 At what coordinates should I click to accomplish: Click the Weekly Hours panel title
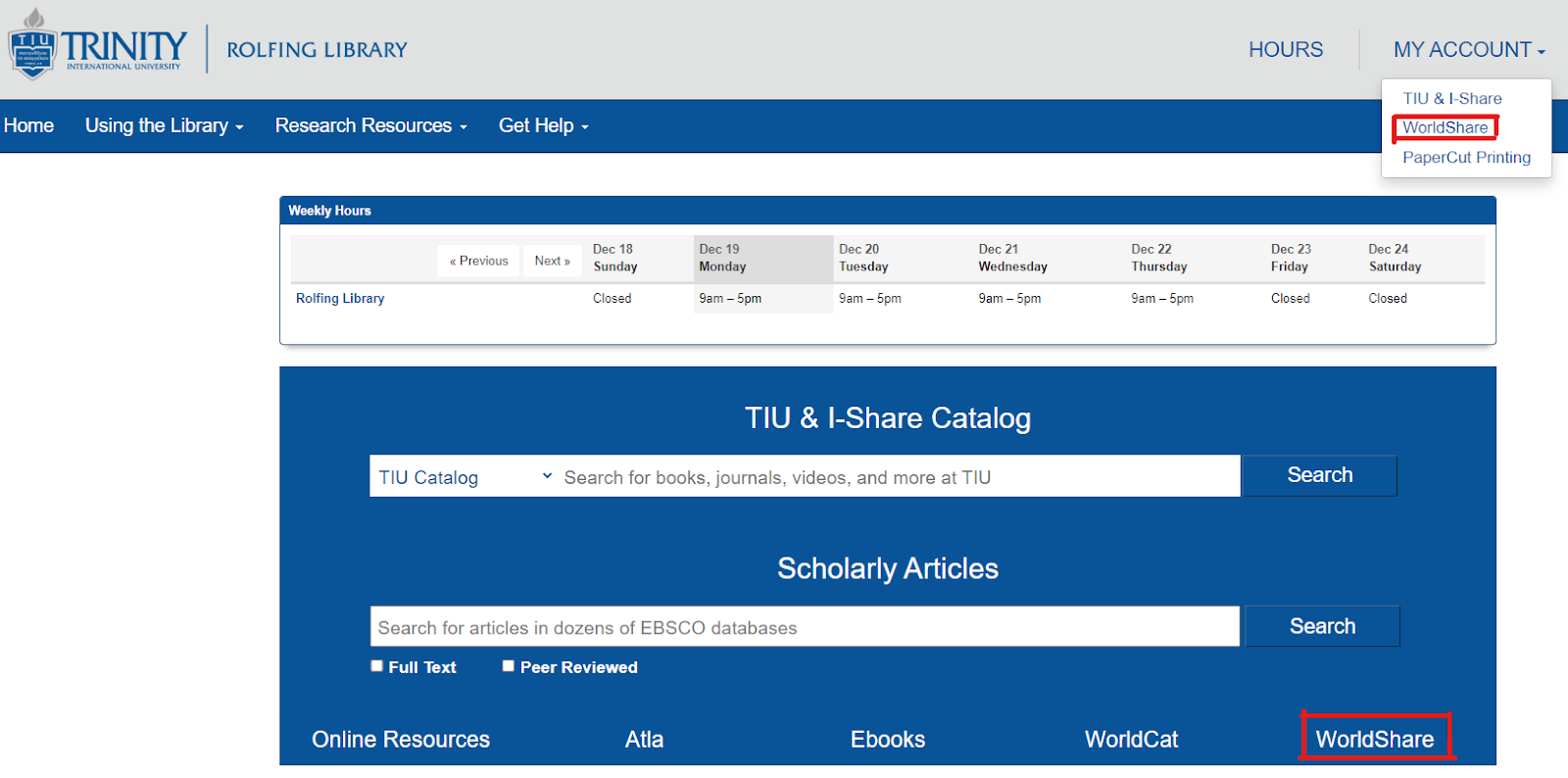pos(329,211)
